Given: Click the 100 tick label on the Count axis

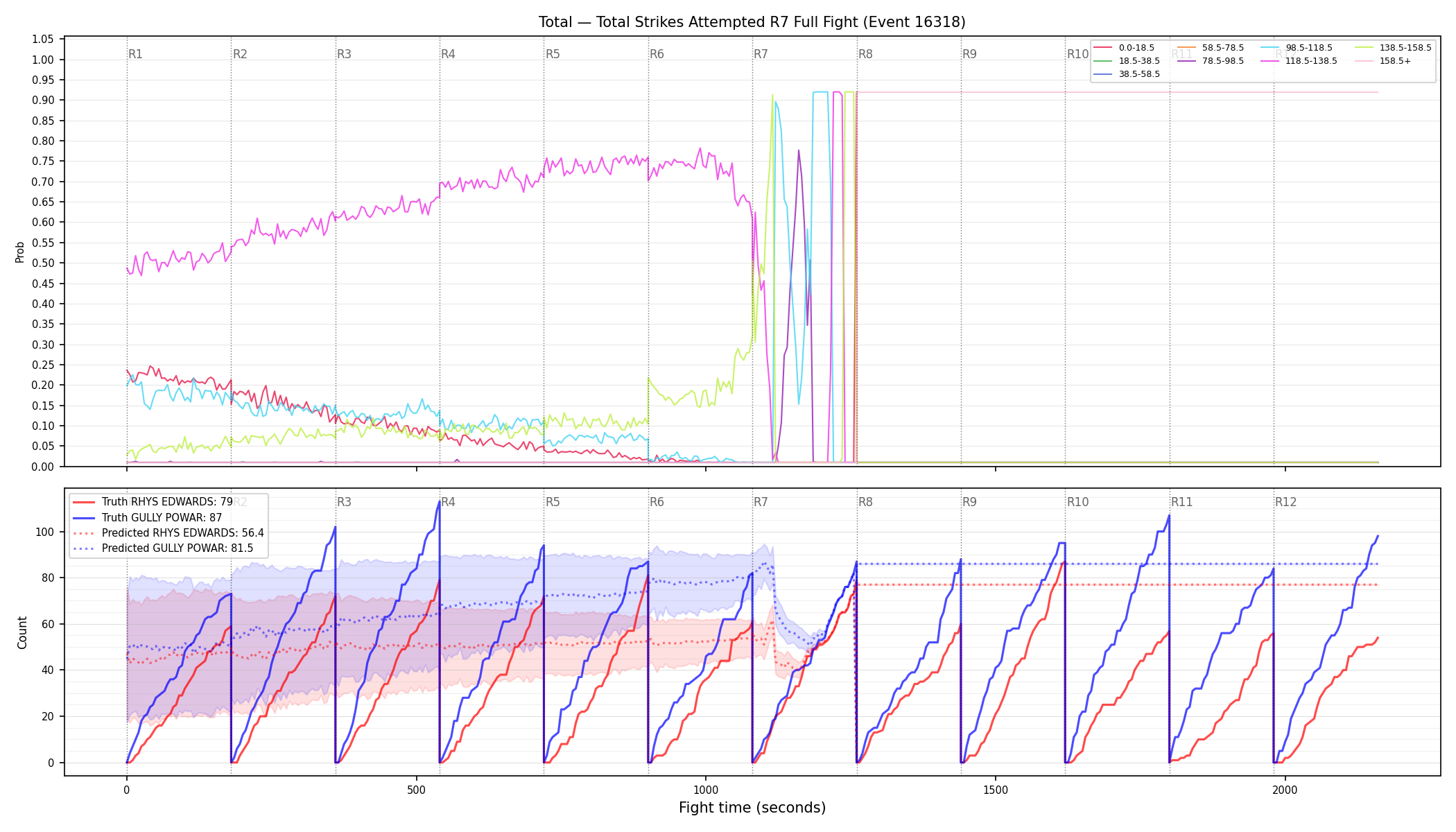Looking at the screenshot, I should [x=46, y=532].
